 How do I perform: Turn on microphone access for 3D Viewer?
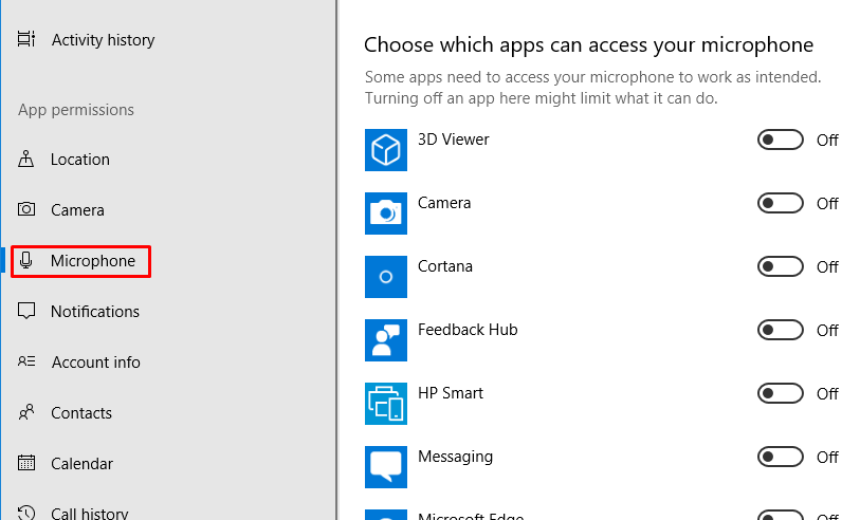pos(780,140)
